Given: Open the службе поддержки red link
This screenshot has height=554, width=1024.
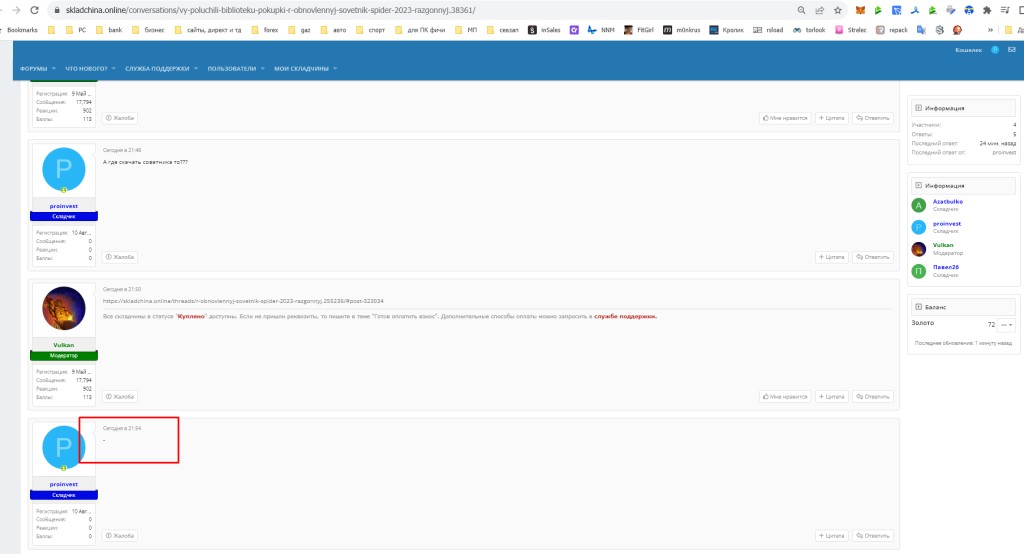Looking at the screenshot, I should click(625, 316).
